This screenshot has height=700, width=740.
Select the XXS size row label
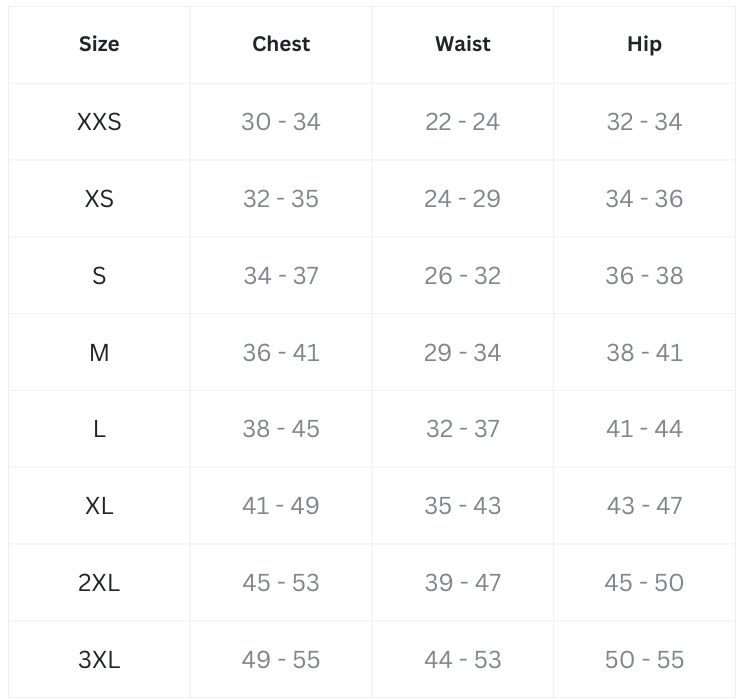99,122
